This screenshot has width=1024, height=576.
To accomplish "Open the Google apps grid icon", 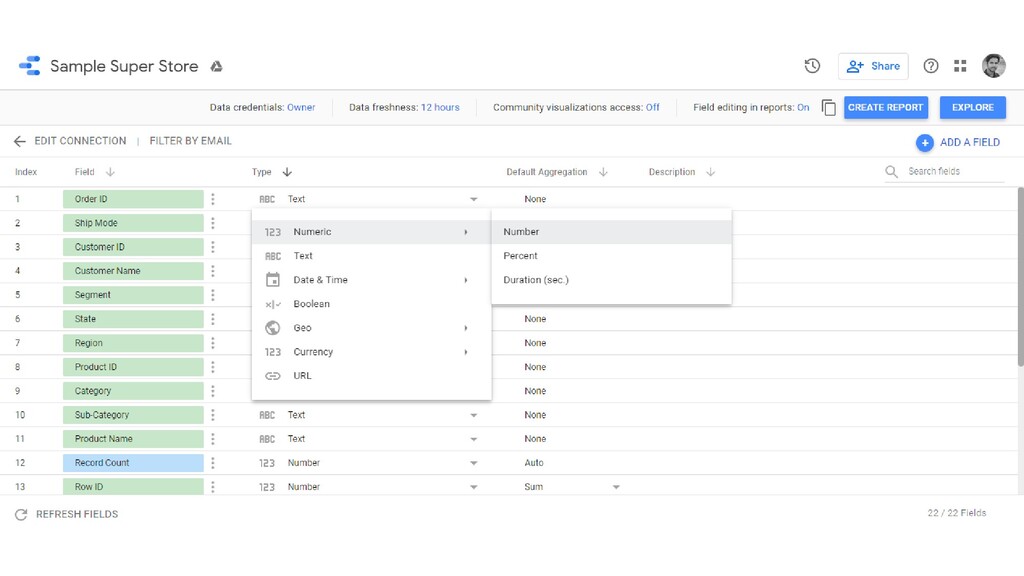I will [x=960, y=66].
